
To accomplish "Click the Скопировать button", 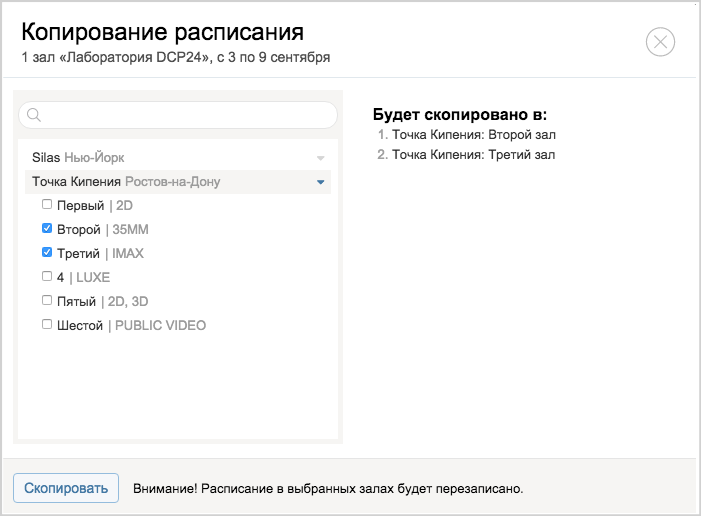I will point(66,488).
